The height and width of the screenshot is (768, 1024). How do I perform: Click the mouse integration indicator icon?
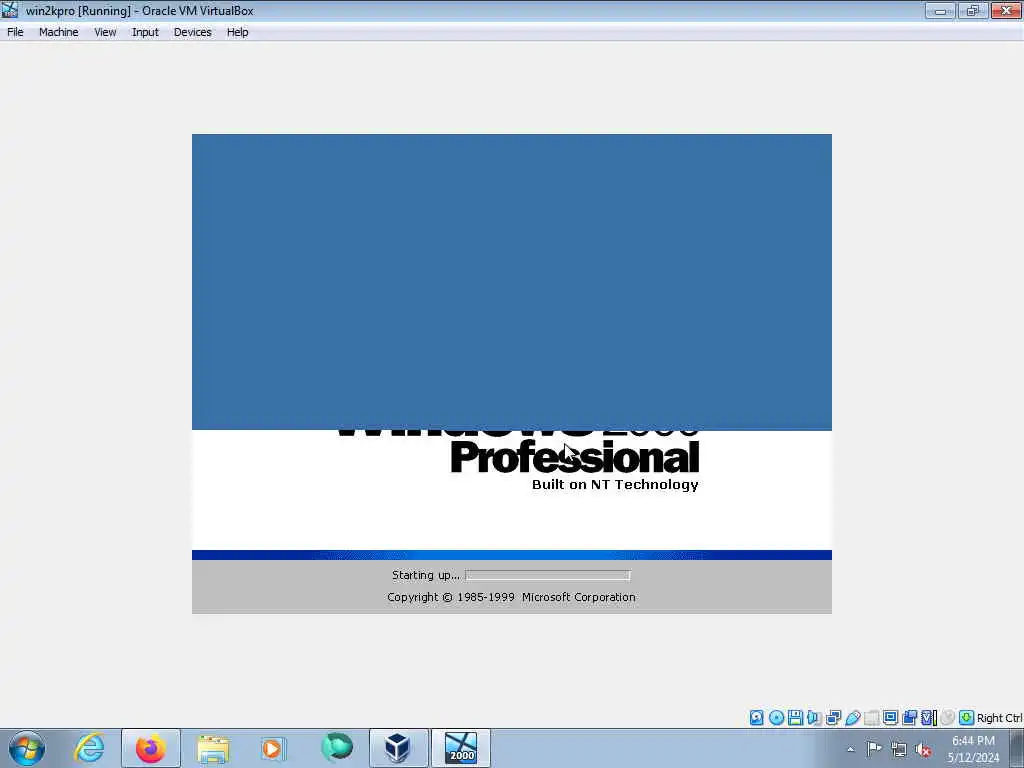[x=948, y=718]
